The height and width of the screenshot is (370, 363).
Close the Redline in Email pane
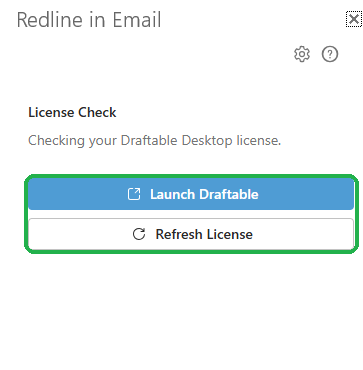click(x=354, y=19)
